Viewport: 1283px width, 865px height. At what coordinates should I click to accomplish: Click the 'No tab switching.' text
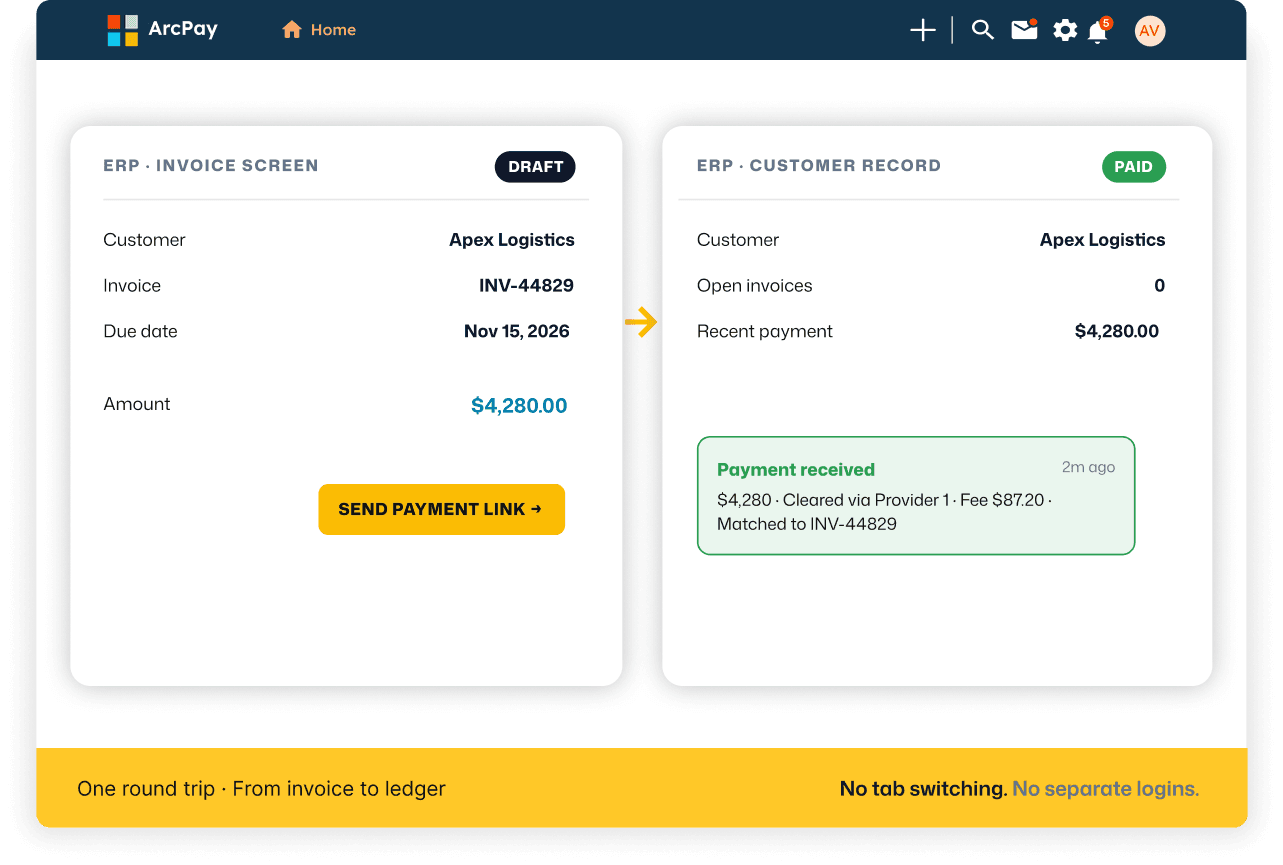click(x=923, y=789)
